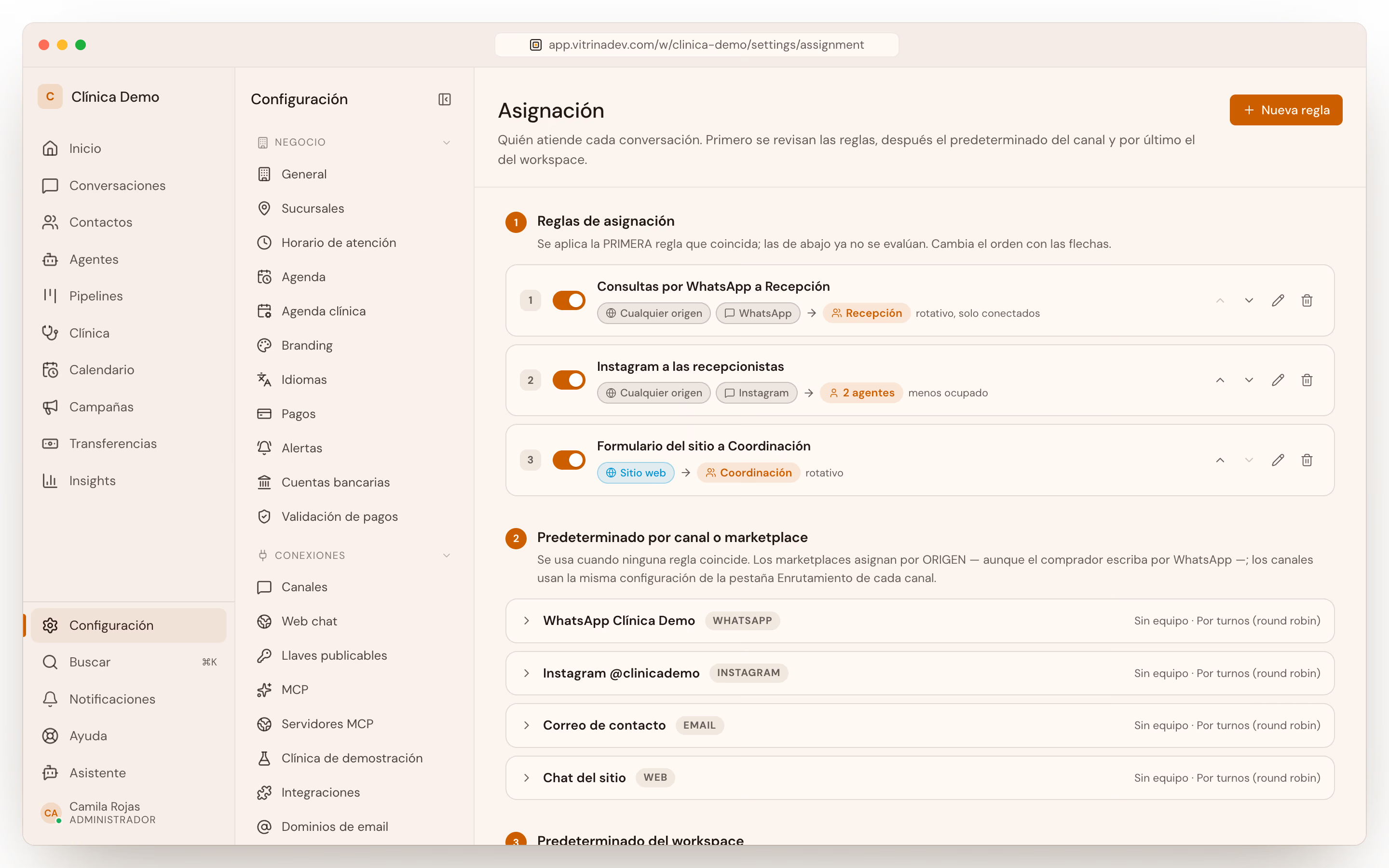Delete the Consultas por WhatsApp rule
The width and height of the screenshot is (1389, 868).
(x=1307, y=300)
